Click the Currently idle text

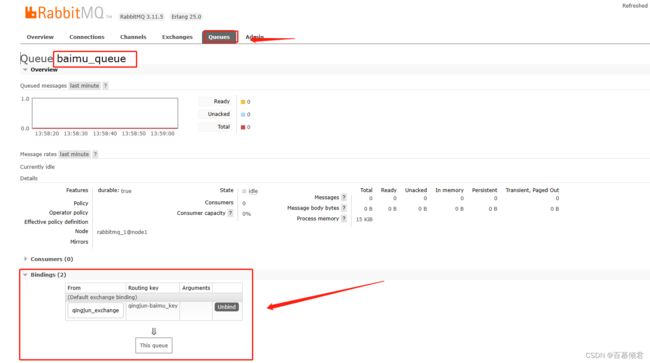[x=37, y=167]
